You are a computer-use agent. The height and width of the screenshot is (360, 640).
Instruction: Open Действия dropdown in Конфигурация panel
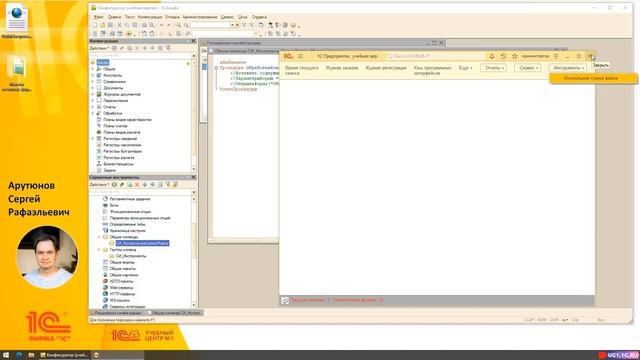click(x=99, y=48)
